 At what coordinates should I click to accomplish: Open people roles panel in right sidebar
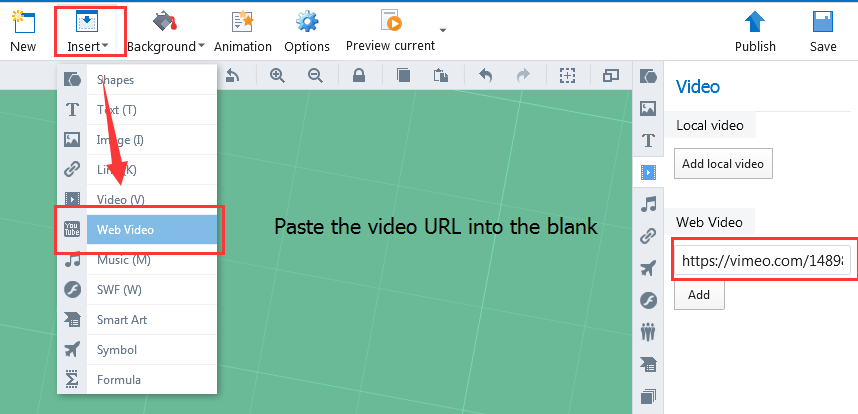pos(648,332)
